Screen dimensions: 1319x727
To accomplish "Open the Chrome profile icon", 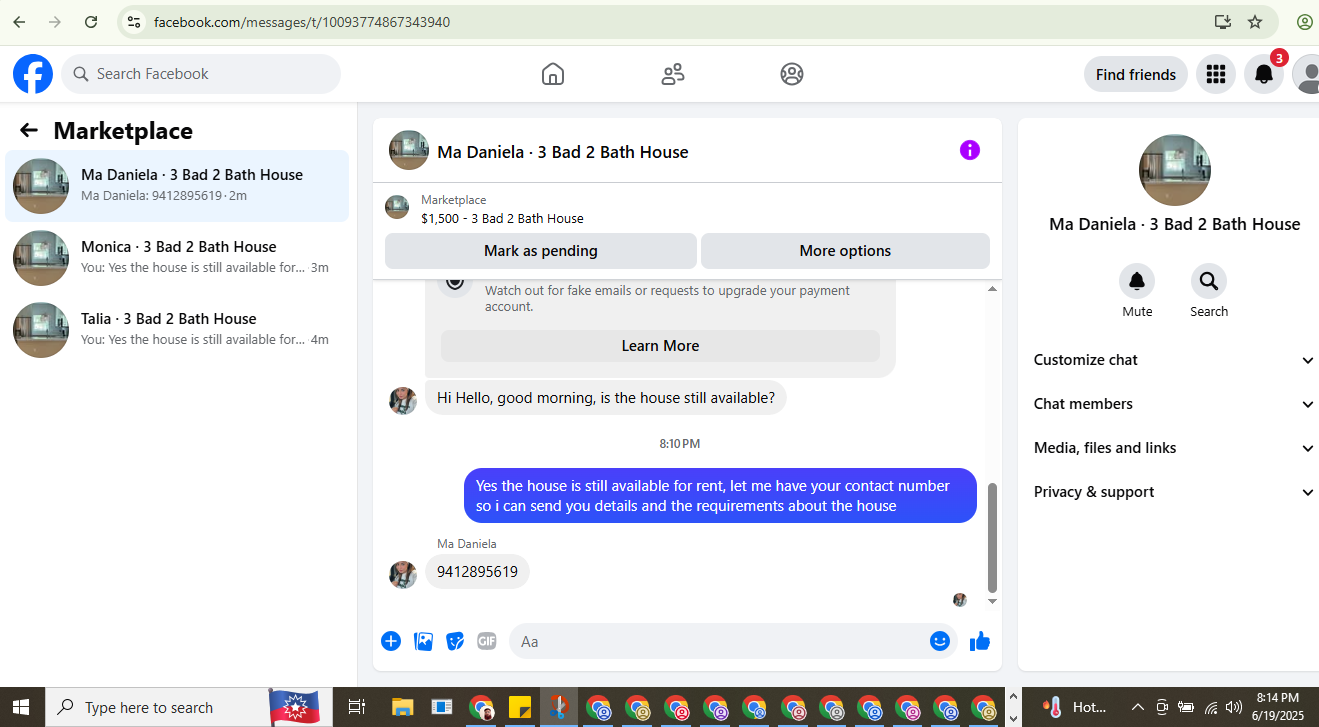I will pos(1305,22).
